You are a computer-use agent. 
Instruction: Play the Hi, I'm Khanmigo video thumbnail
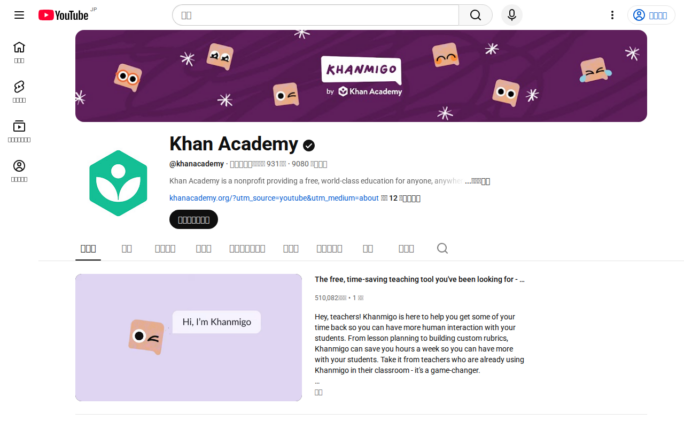point(188,337)
